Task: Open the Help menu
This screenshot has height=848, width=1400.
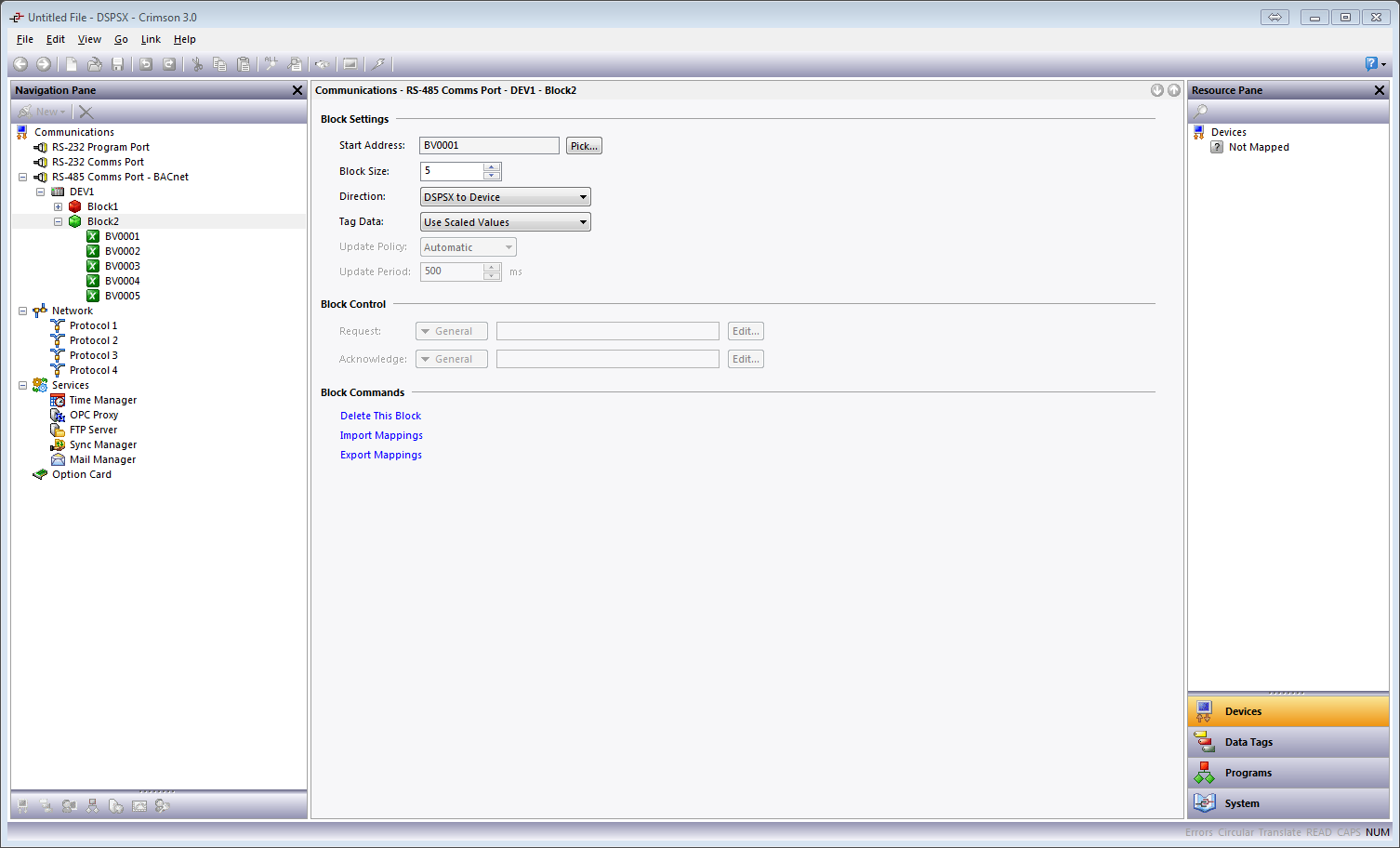Action: pyautogui.click(x=185, y=39)
